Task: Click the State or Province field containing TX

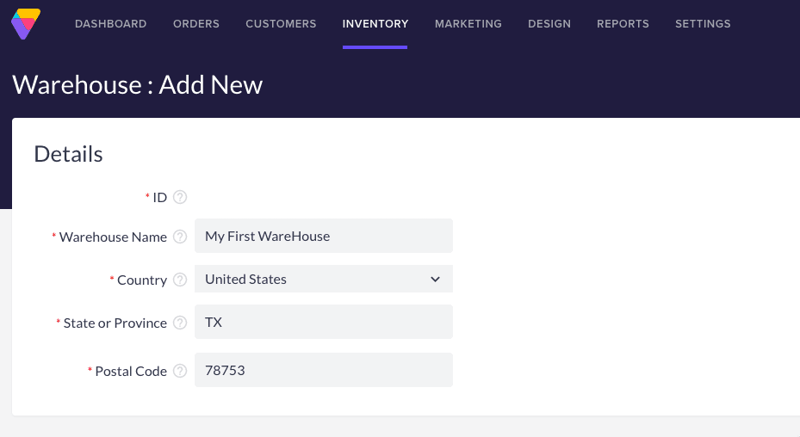Action: pyautogui.click(x=323, y=322)
